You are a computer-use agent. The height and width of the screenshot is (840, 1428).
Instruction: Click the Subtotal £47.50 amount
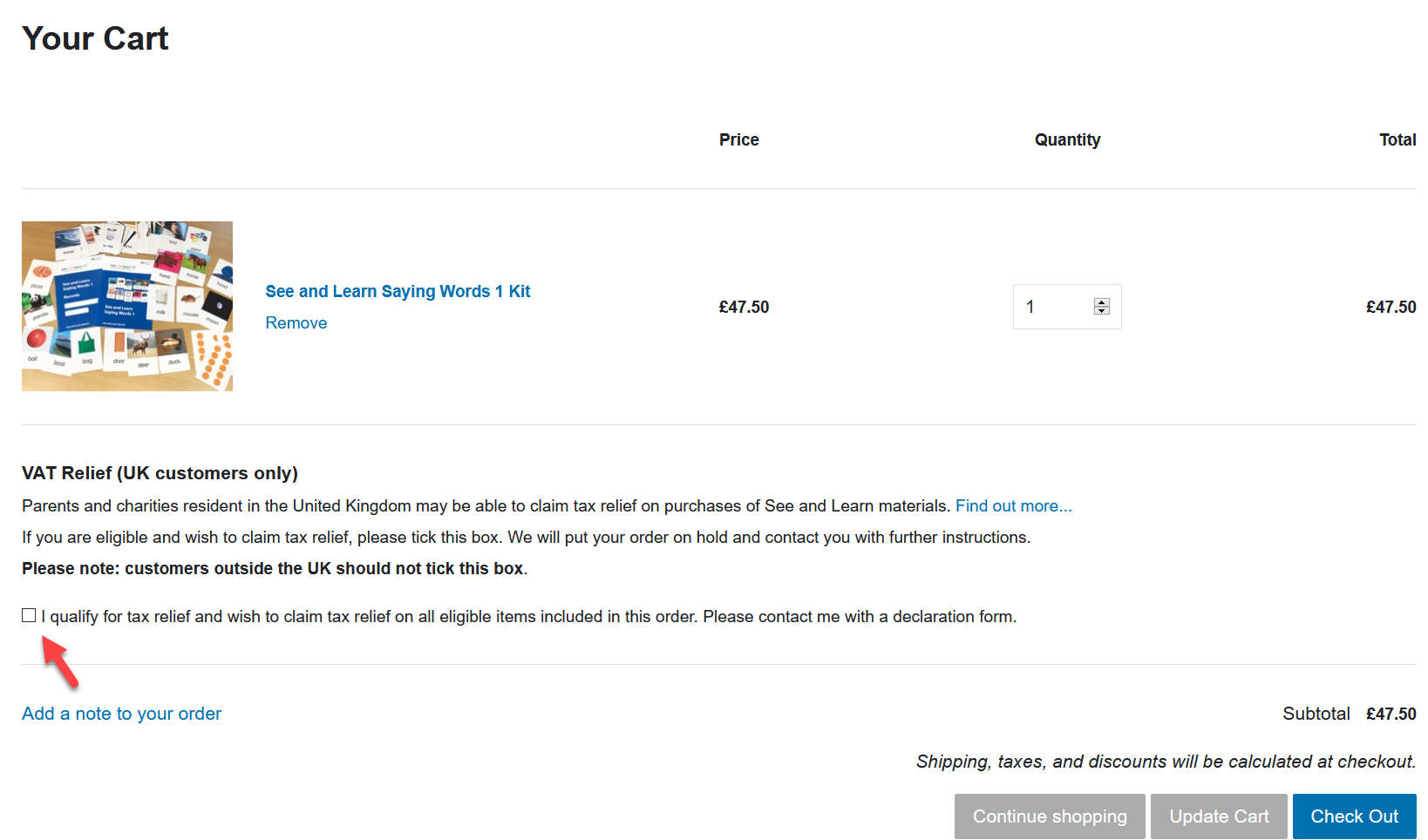tap(1391, 714)
